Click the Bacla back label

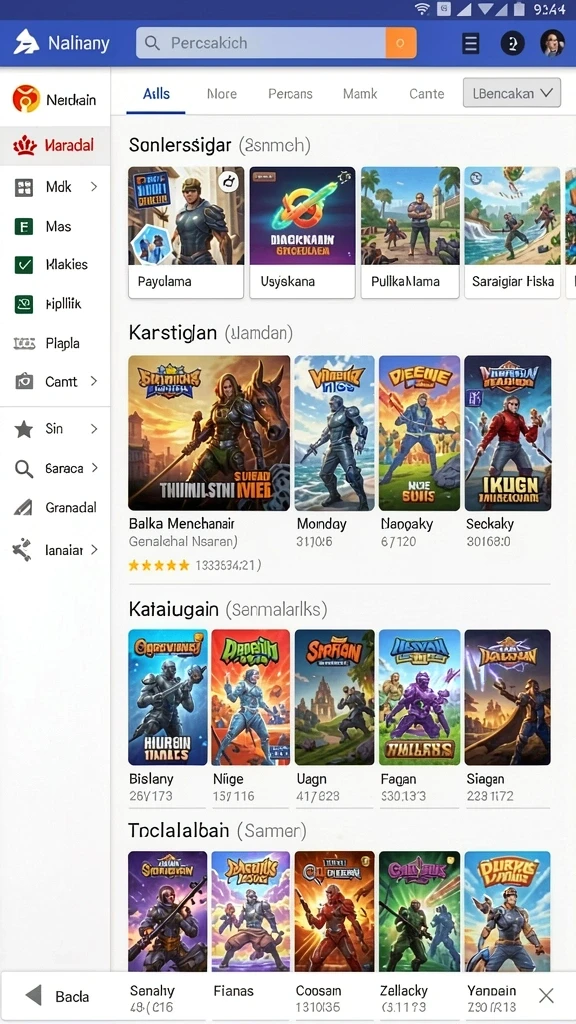coord(72,997)
